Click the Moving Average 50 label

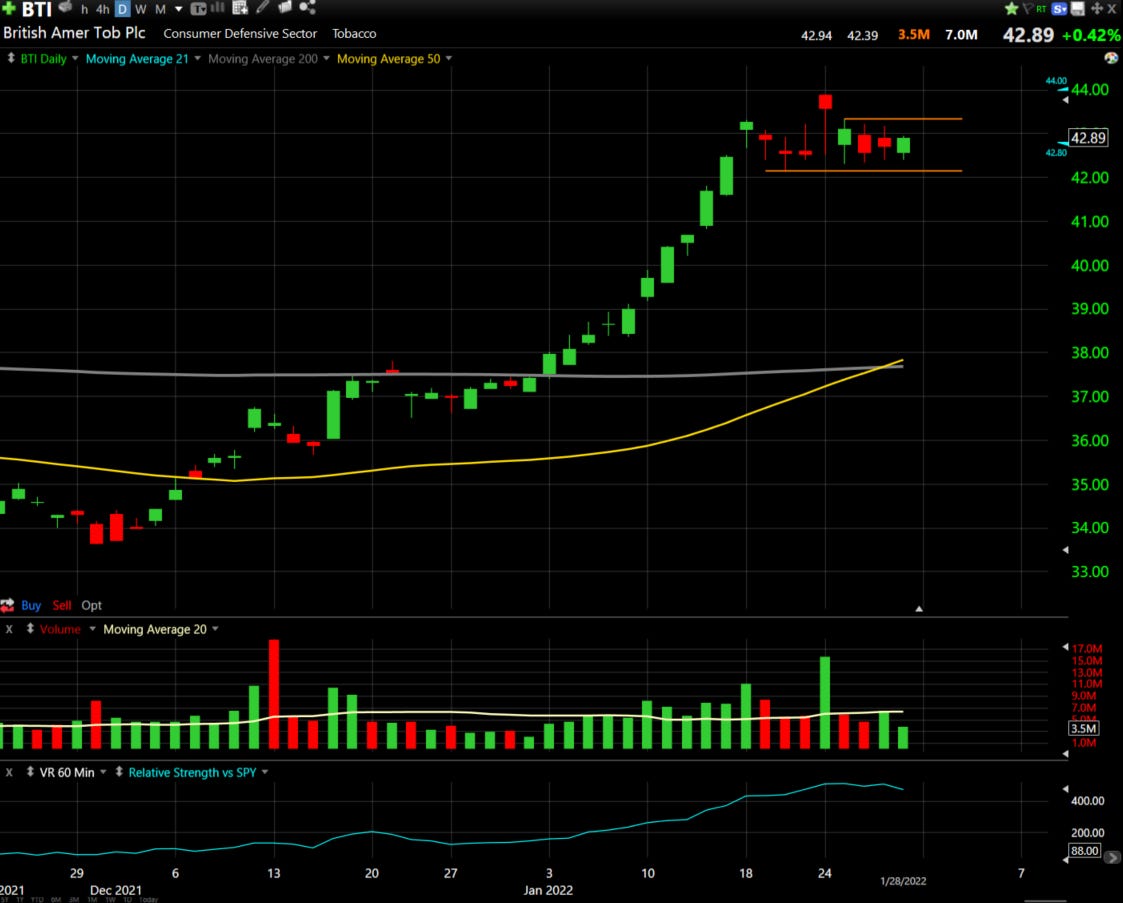point(388,59)
